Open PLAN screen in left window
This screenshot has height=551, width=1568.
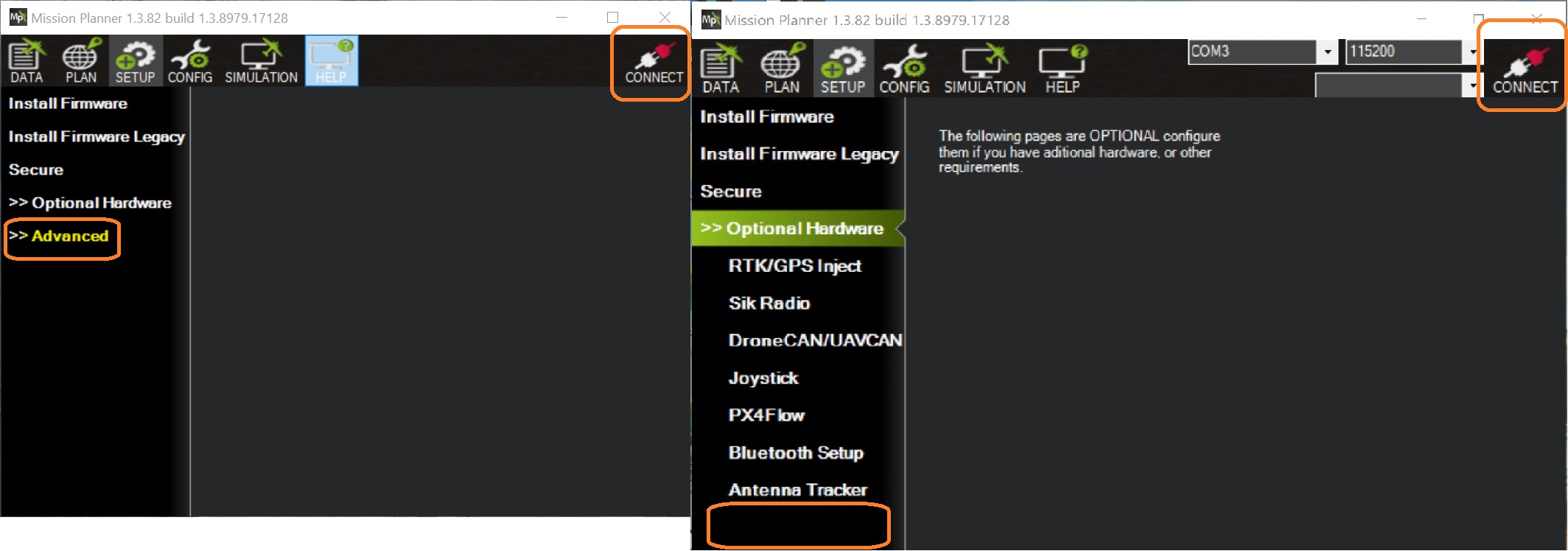point(81,62)
